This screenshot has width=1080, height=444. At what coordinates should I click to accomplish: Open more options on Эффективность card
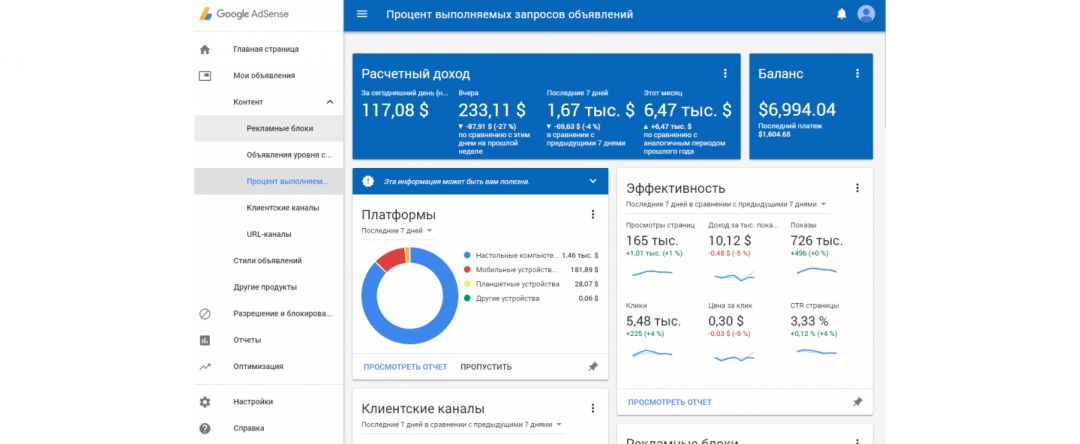pyautogui.click(x=858, y=188)
